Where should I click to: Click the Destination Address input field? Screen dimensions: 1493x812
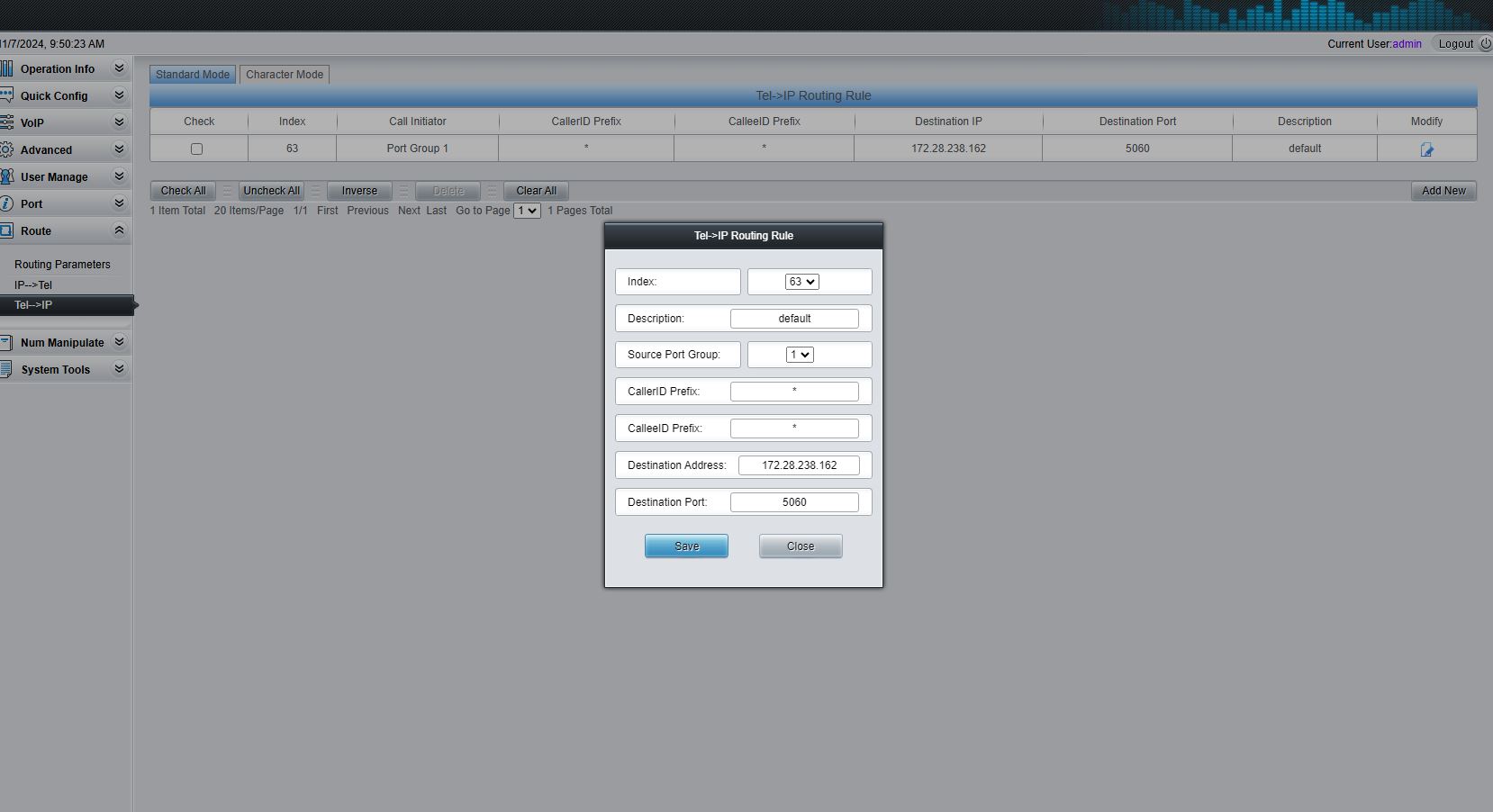pyautogui.click(x=799, y=465)
